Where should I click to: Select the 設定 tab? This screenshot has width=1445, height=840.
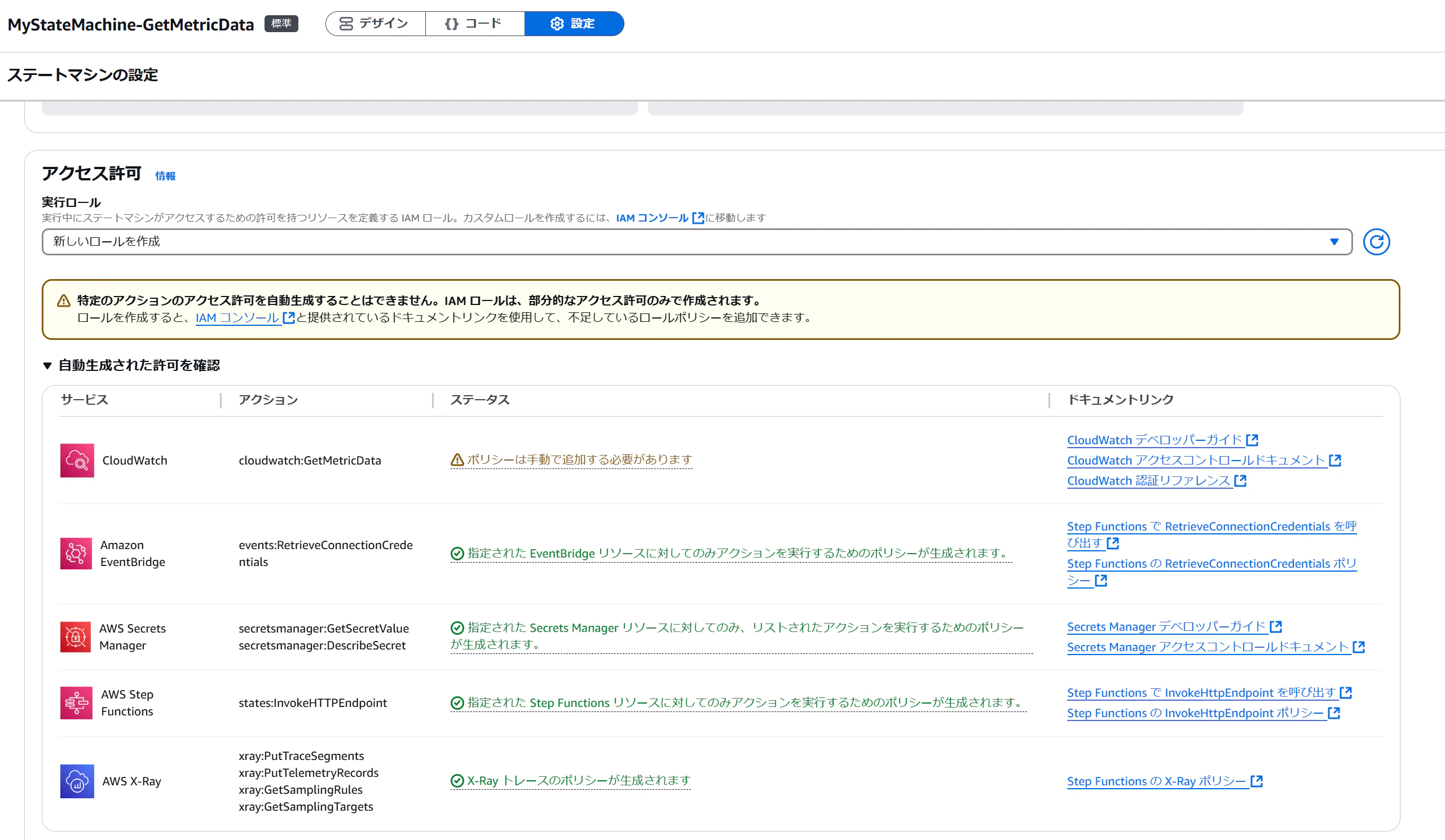(x=574, y=24)
